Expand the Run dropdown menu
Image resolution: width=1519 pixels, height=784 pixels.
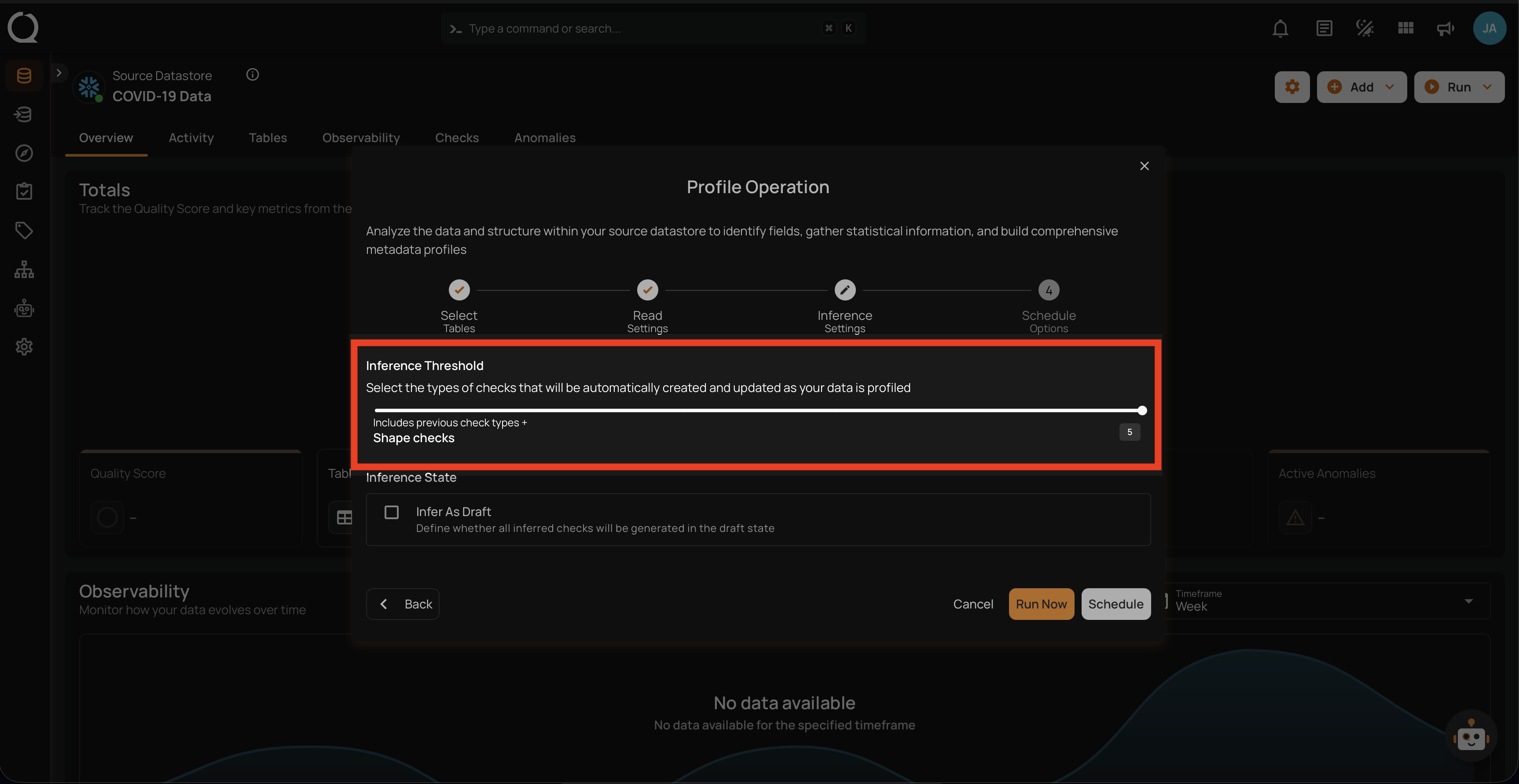coord(1459,87)
